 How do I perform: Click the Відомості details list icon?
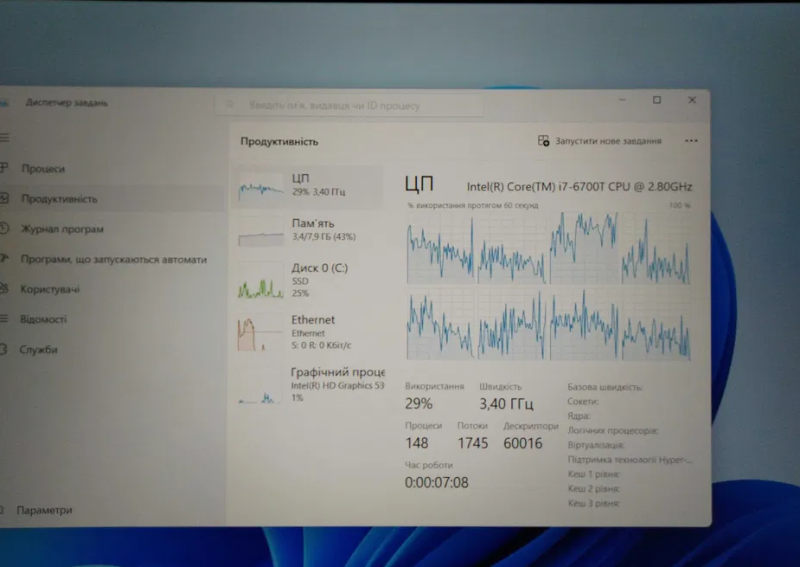[5, 319]
